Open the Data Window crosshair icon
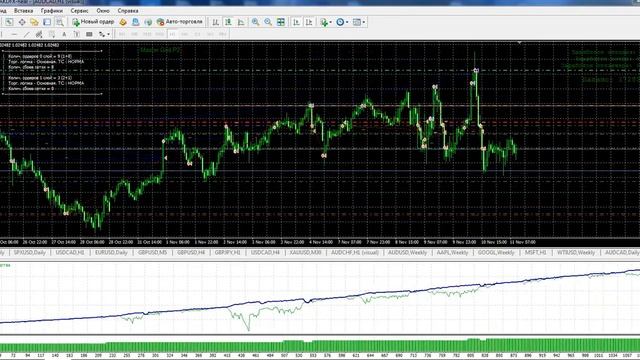 [22, 22]
